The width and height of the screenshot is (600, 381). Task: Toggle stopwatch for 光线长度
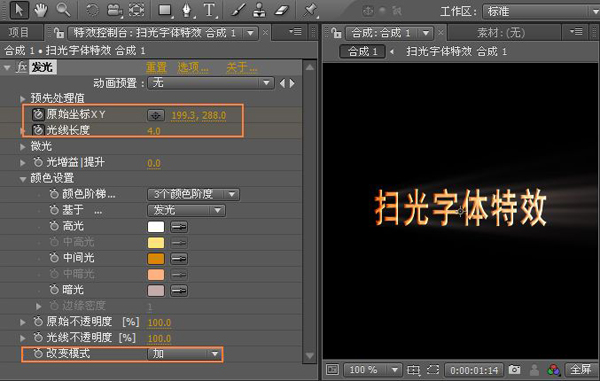38,130
